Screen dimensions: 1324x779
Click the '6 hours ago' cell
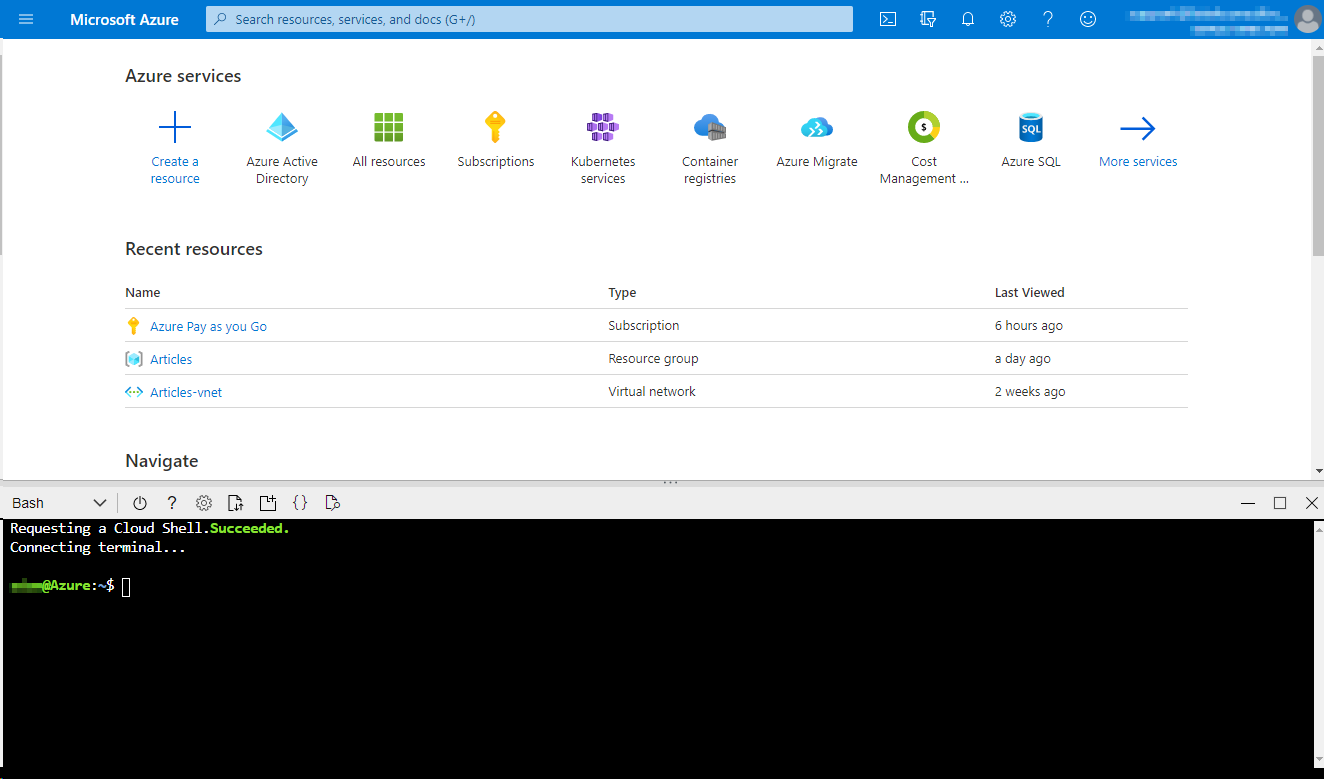(x=1029, y=326)
